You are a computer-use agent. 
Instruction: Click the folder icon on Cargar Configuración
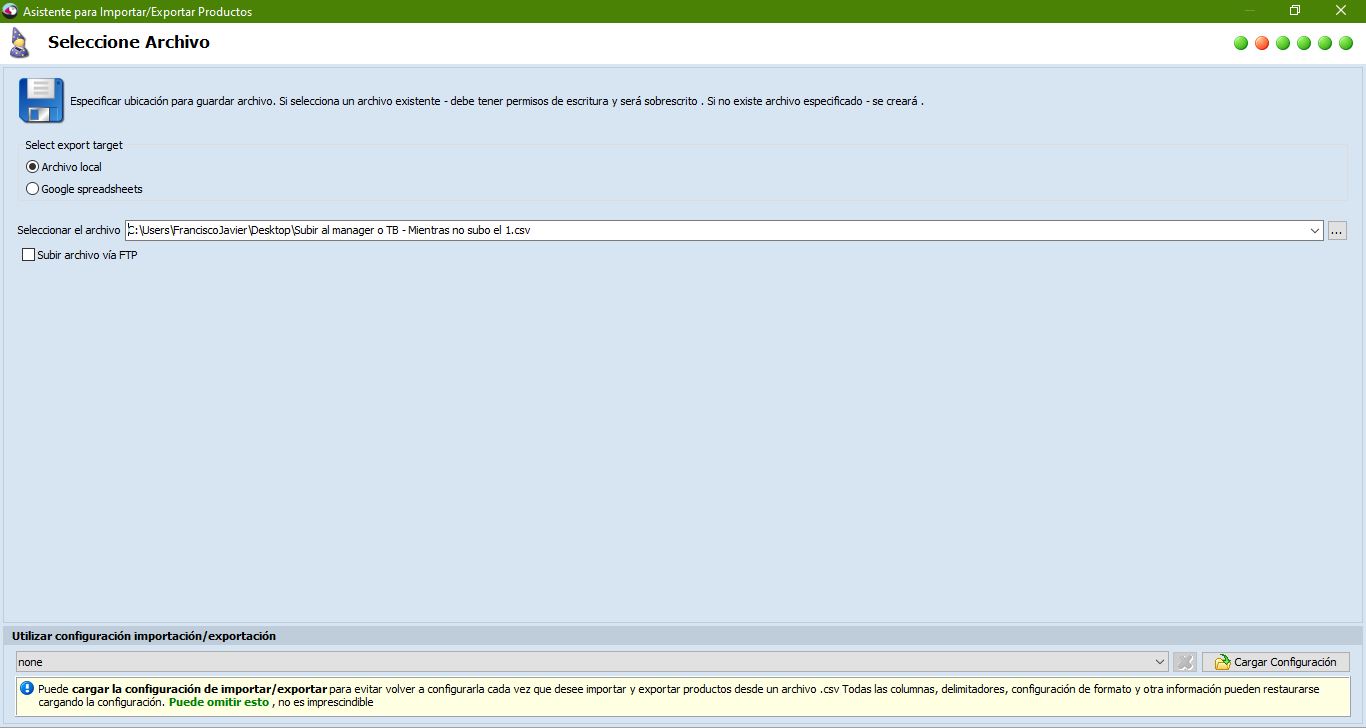point(1222,662)
